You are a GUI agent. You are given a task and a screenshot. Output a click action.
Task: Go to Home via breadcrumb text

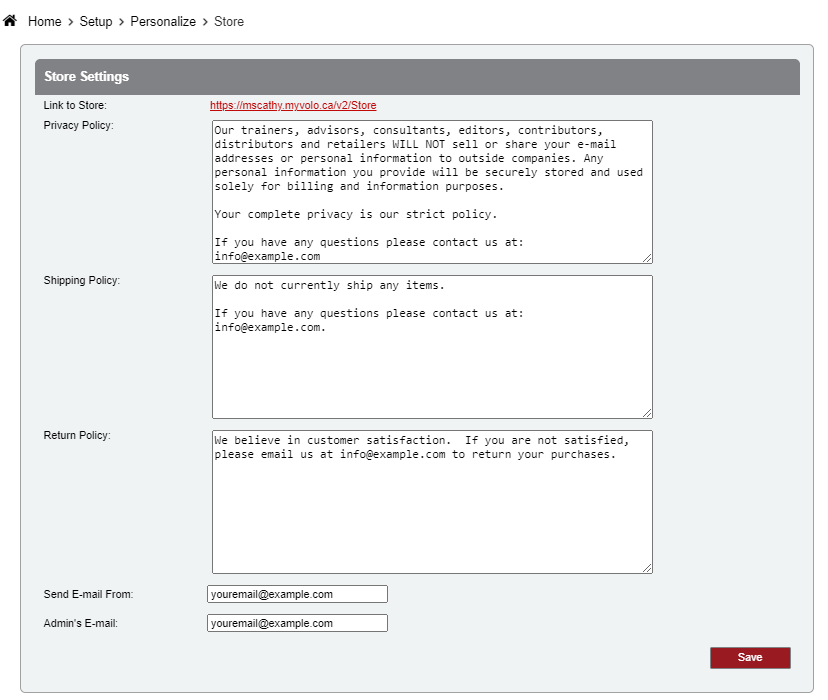click(x=45, y=21)
